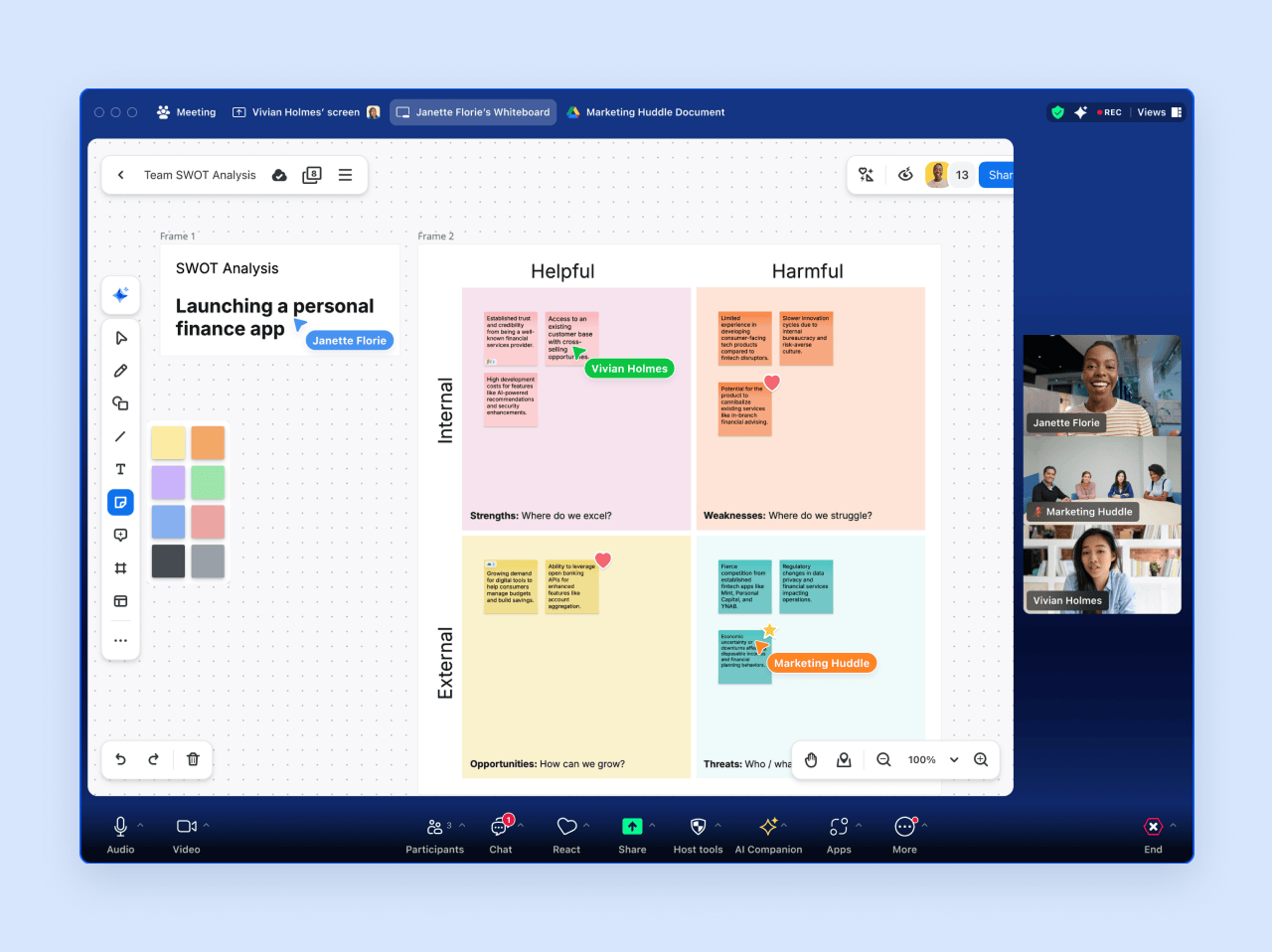
Task: Expand the Participants options caret
Action: point(462,825)
